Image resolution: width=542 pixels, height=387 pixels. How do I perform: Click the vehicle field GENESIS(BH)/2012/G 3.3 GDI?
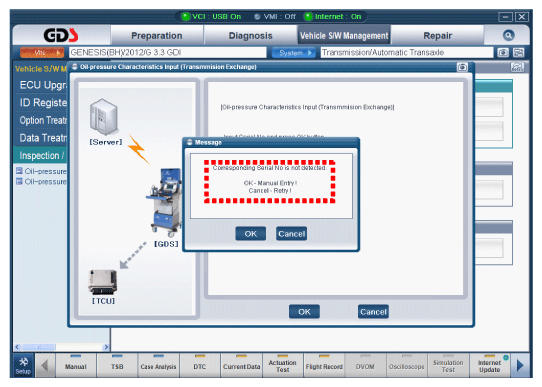(168, 53)
